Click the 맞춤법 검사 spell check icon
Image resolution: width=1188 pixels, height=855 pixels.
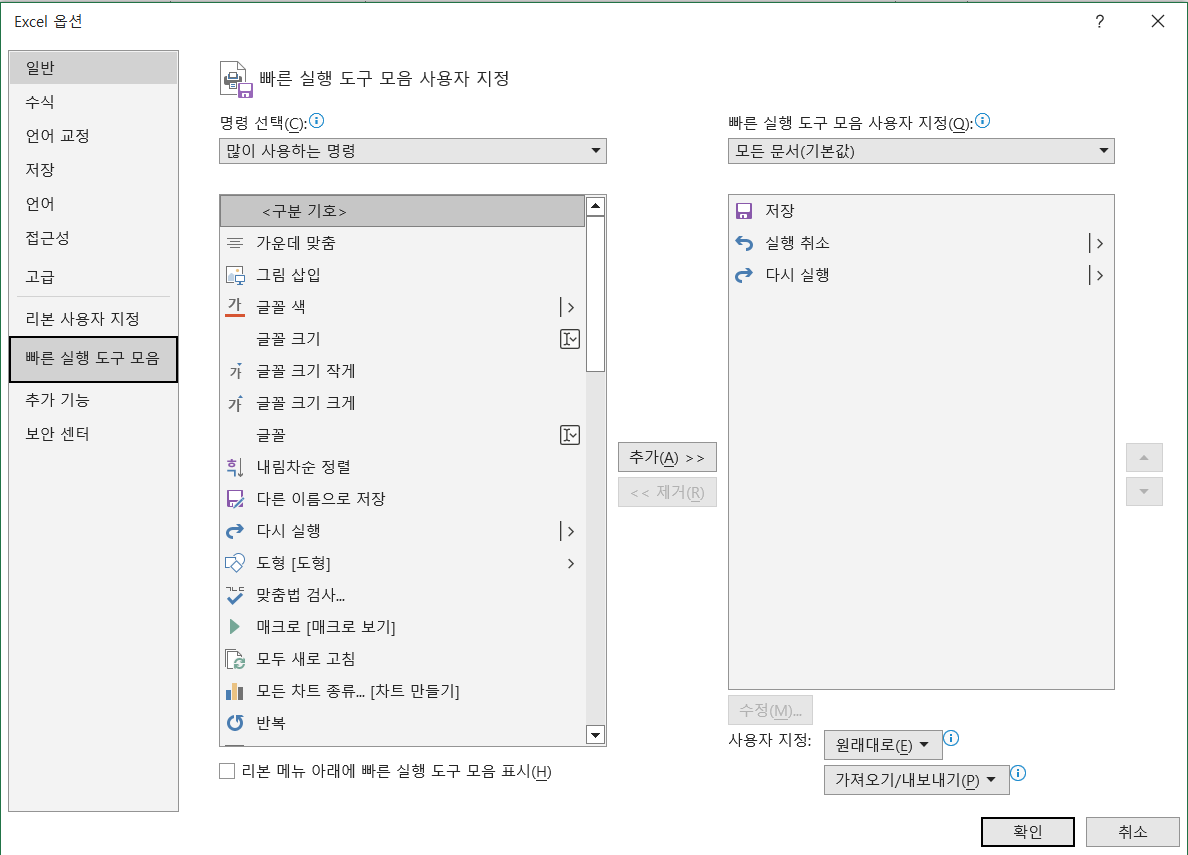click(235, 595)
